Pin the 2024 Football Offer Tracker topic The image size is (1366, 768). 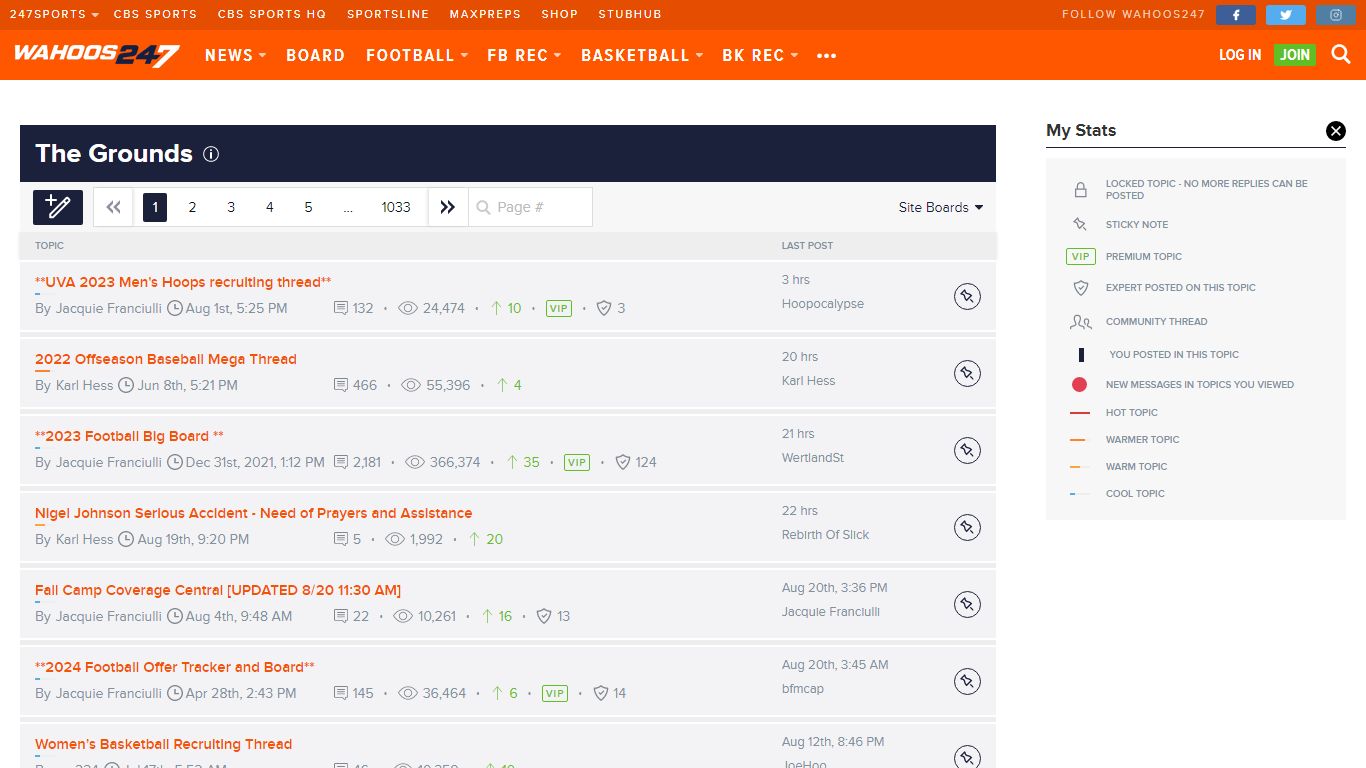point(967,681)
